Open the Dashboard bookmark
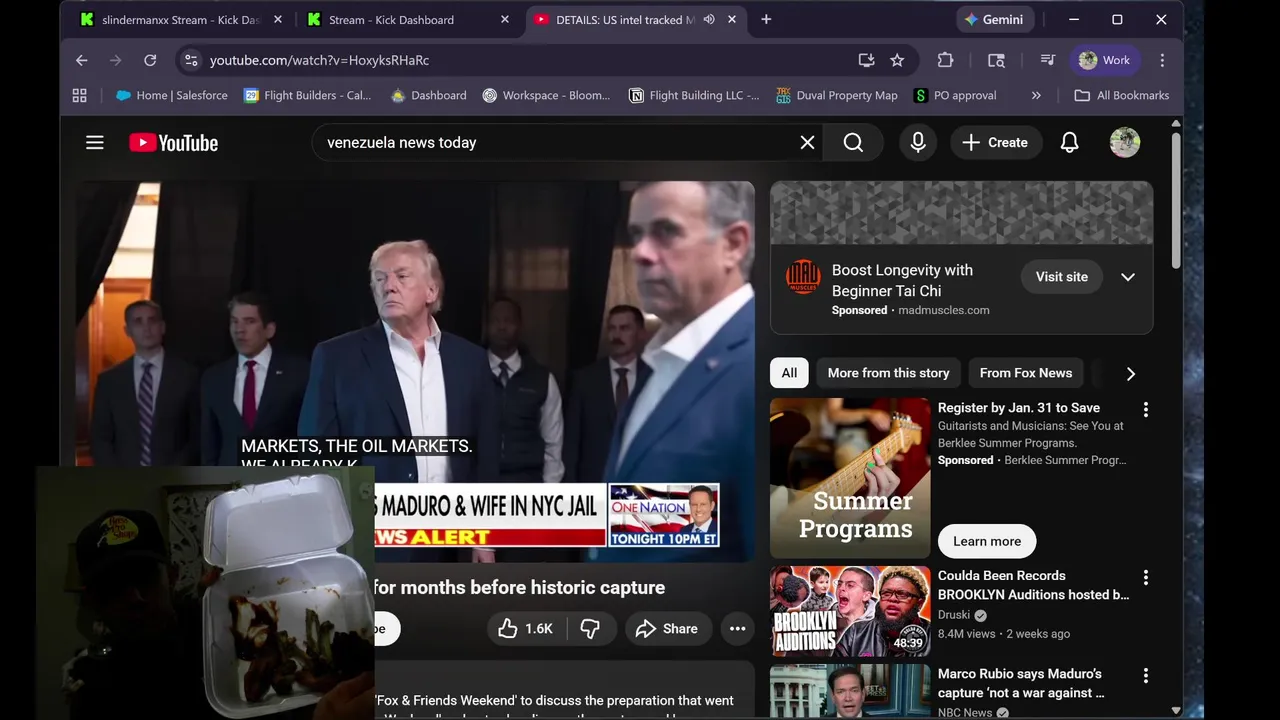The height and width of the screenshot is (720, 1280). point(428,95)
